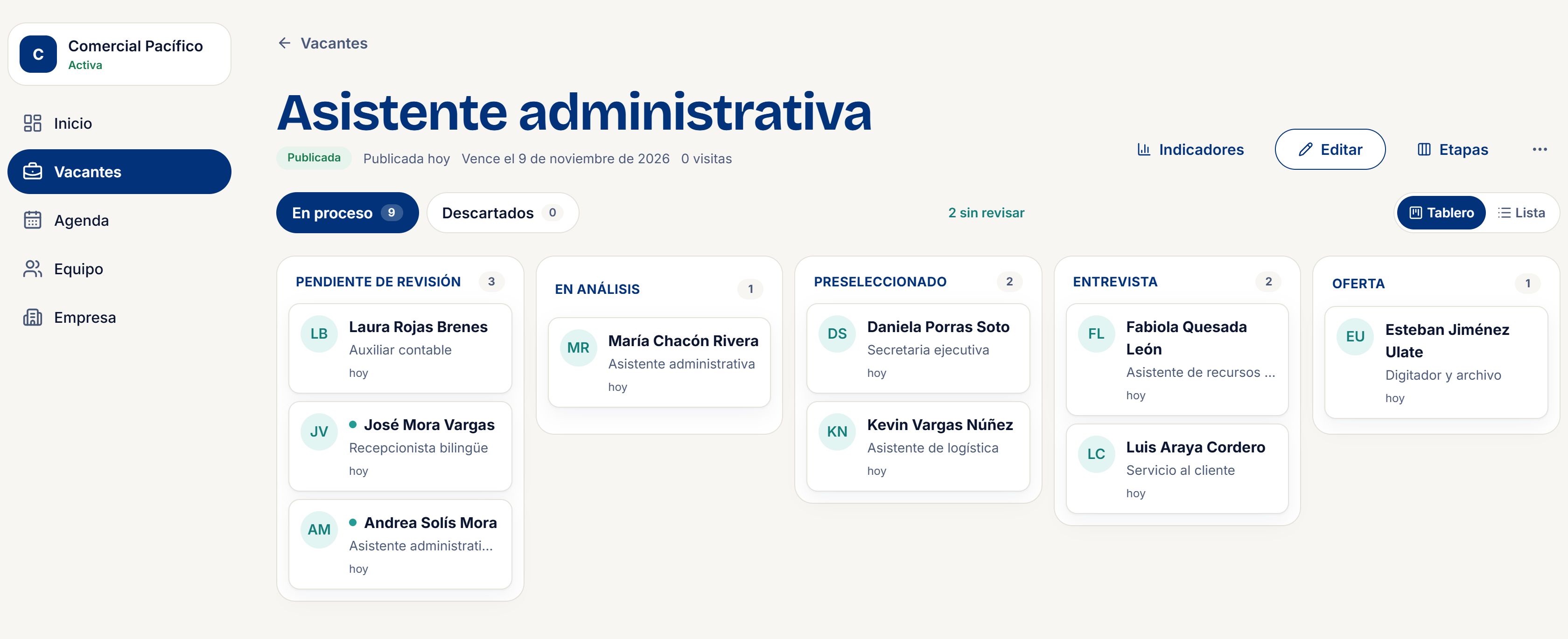
Task: Switch to Tablero board view
Action: click(x=1441, y=212)
